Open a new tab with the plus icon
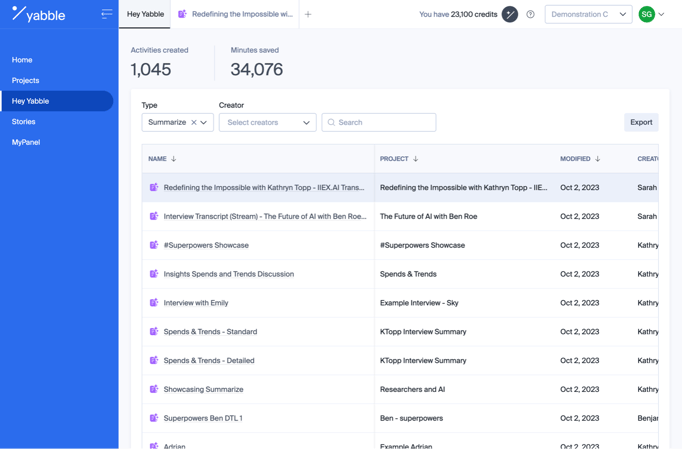 click(308, 14)
